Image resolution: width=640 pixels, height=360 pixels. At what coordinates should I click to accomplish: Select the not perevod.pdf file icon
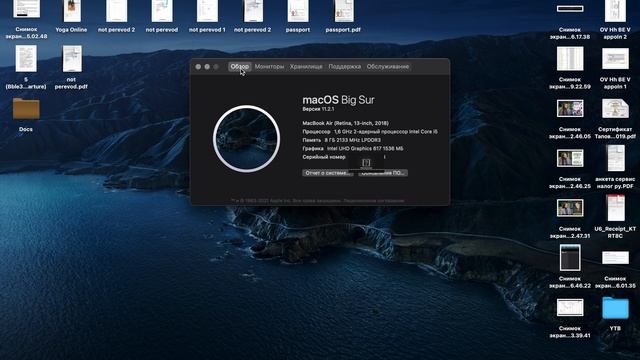[x=71, y=59]
